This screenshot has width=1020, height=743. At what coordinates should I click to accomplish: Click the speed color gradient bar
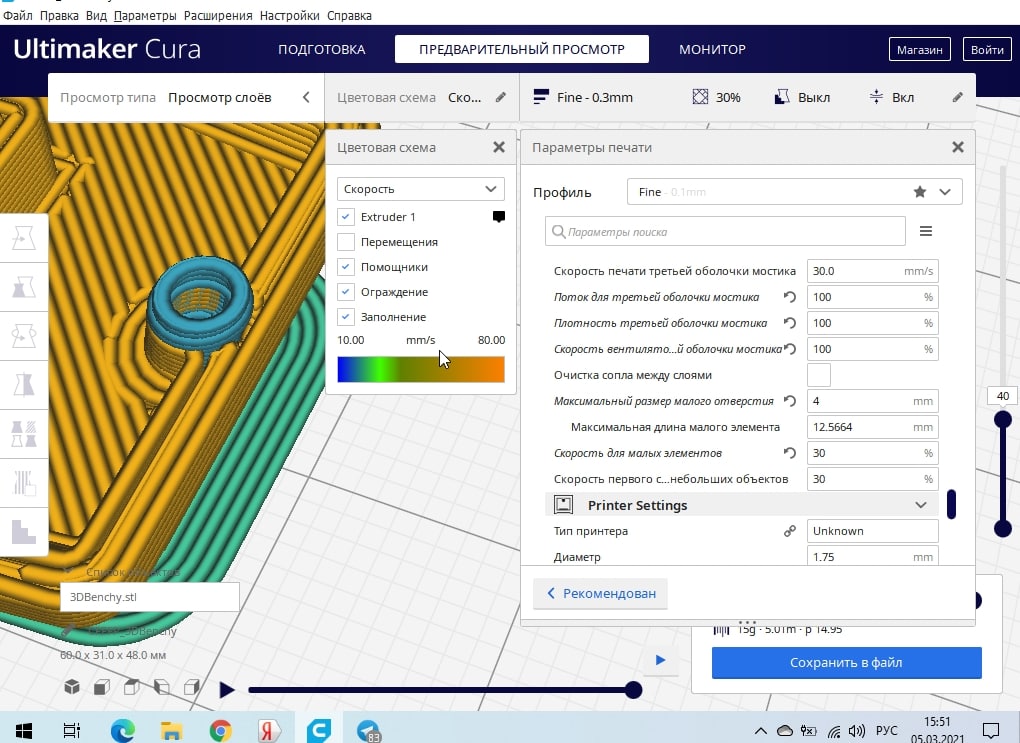tap(421, 369)
